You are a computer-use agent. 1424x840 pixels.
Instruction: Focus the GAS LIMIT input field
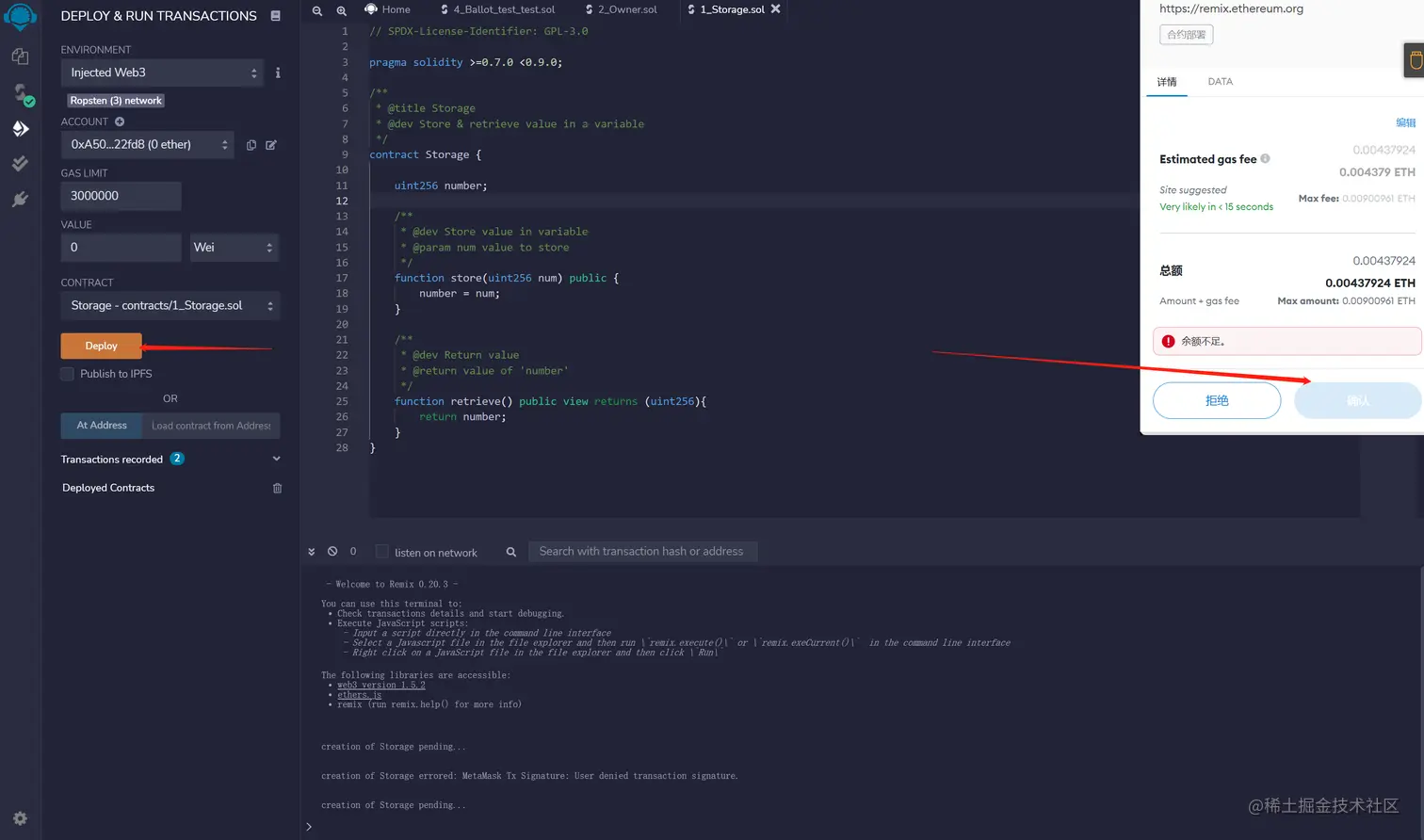click(x=121, y=196)
